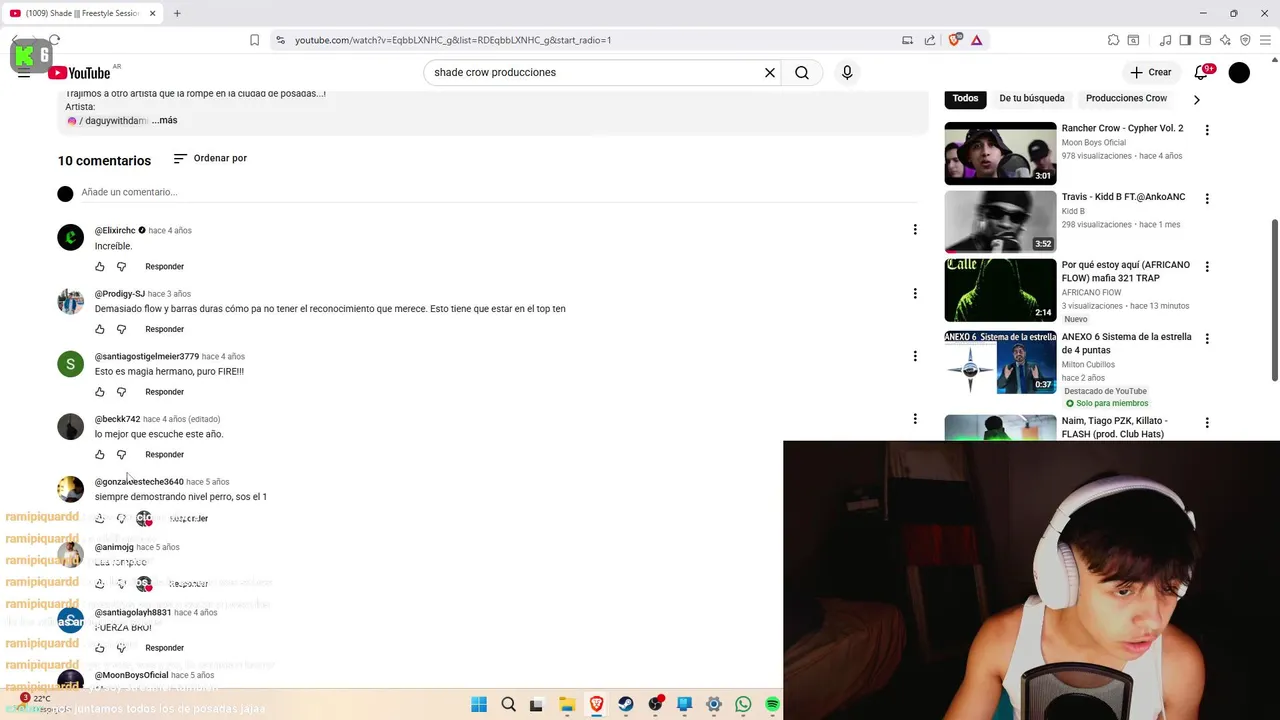The image size is (1280, 720).
Task: Open Windows Start menu
Action: [479, 704]
